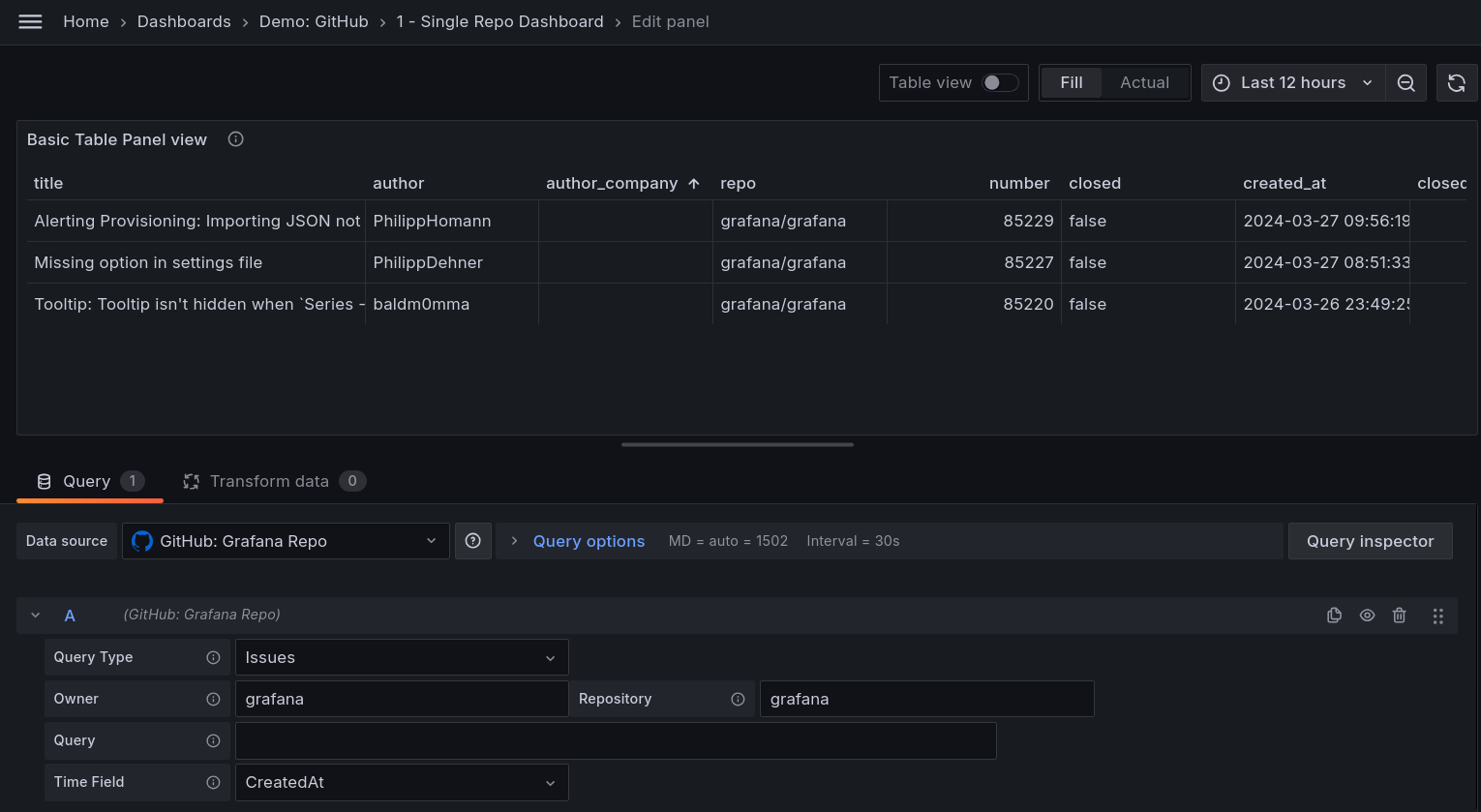
Task: Click inside the empty Query input field
Action: point(615,740)
